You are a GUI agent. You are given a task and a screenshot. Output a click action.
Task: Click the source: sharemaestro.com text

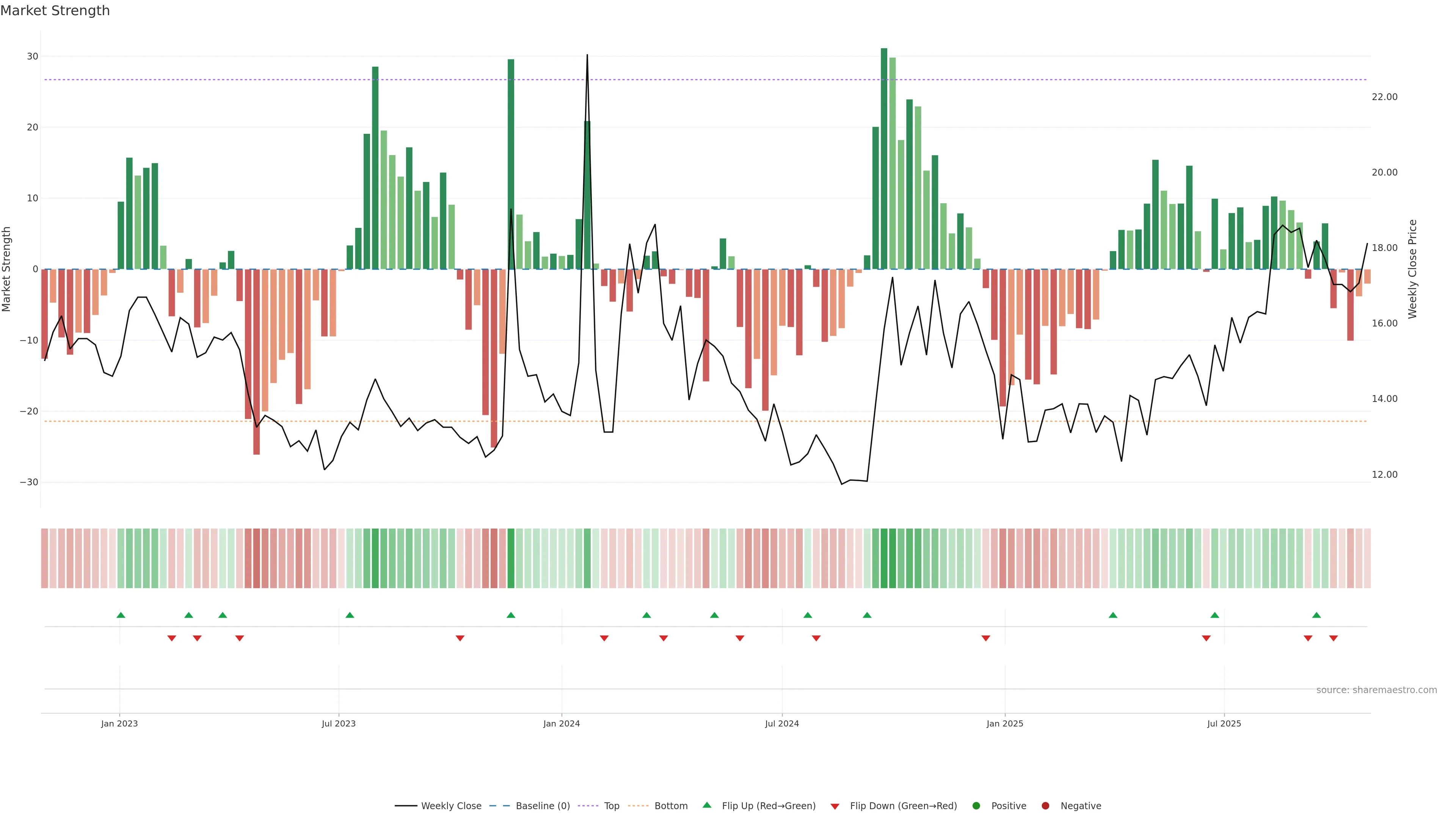point(1376,690)
